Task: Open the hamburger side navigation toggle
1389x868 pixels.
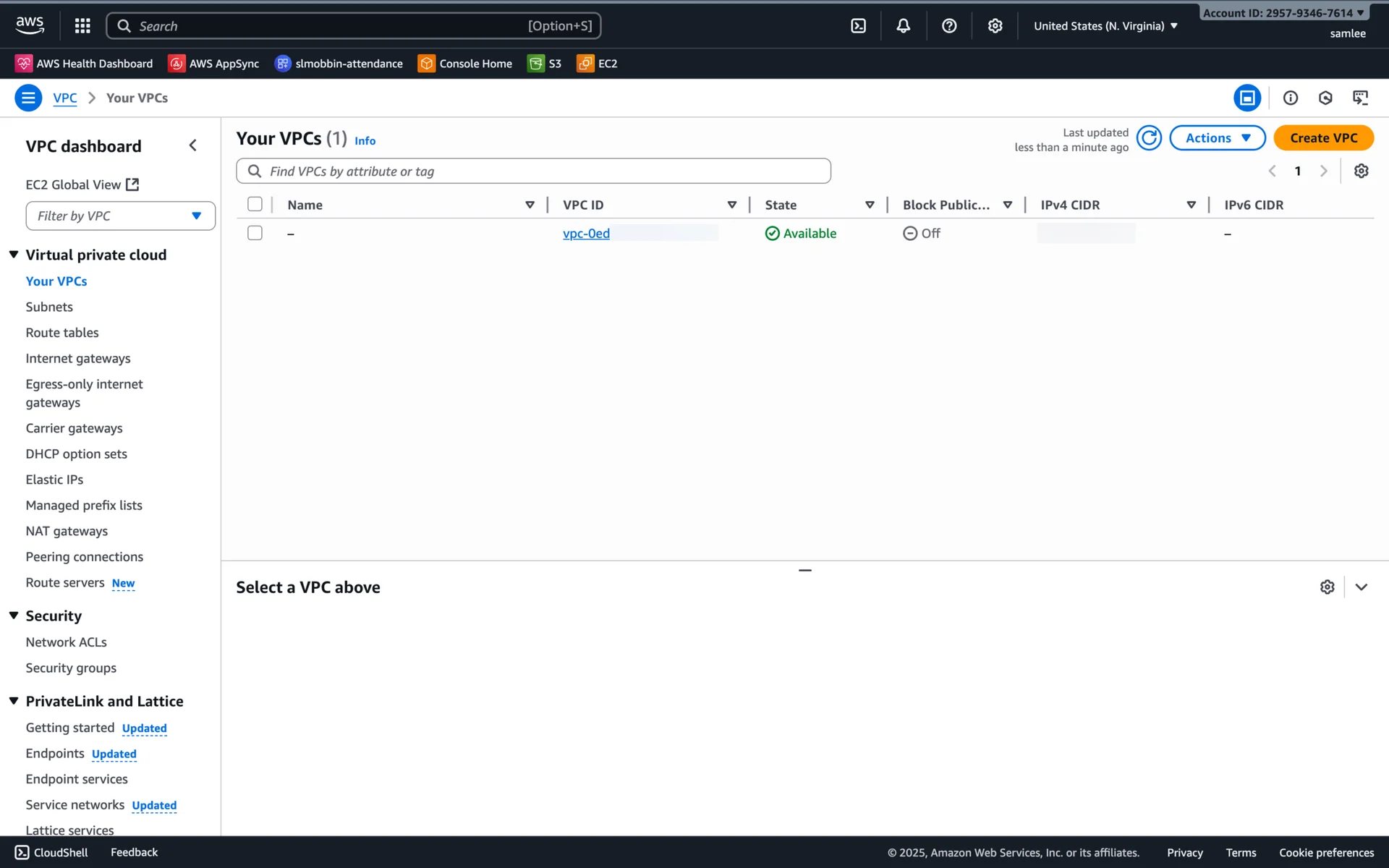Action: [28, 98]
